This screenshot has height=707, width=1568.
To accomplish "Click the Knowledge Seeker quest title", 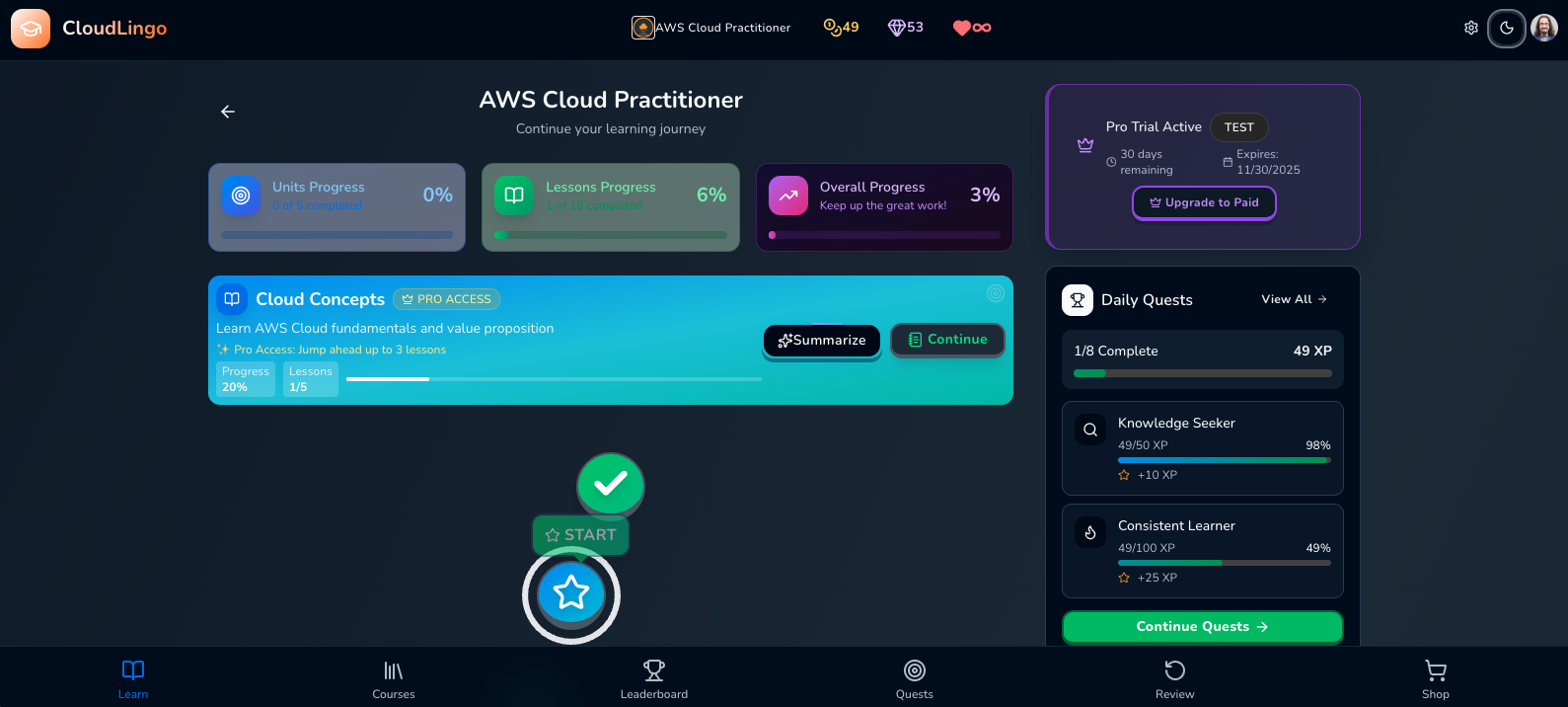I will tap(1176, 423).
